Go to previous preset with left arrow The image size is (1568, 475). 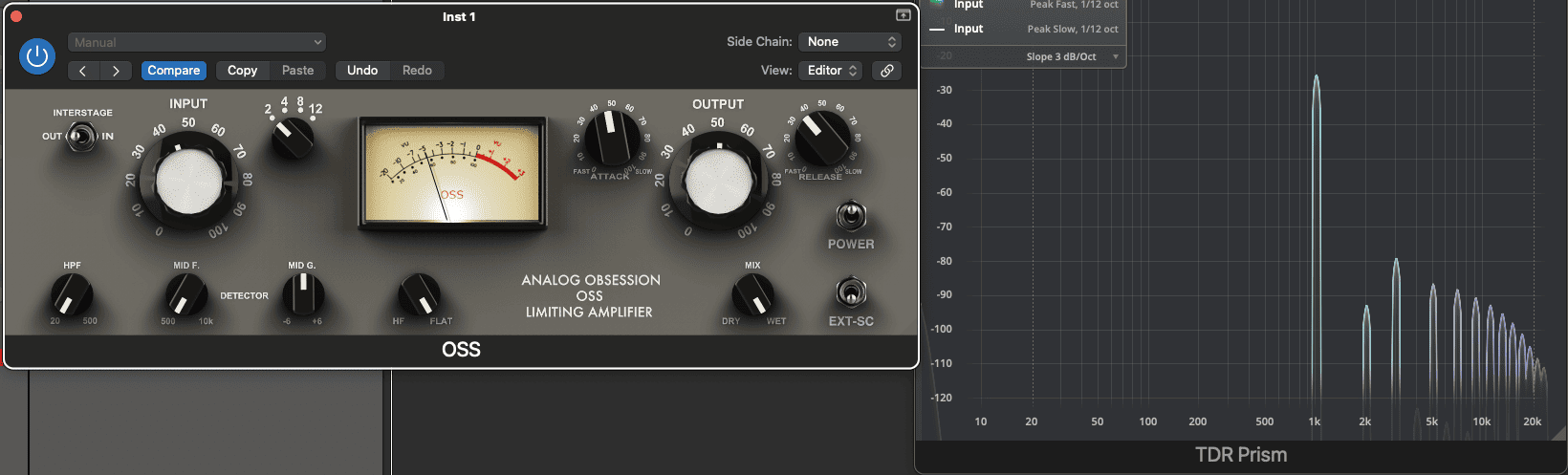point(83,71)
